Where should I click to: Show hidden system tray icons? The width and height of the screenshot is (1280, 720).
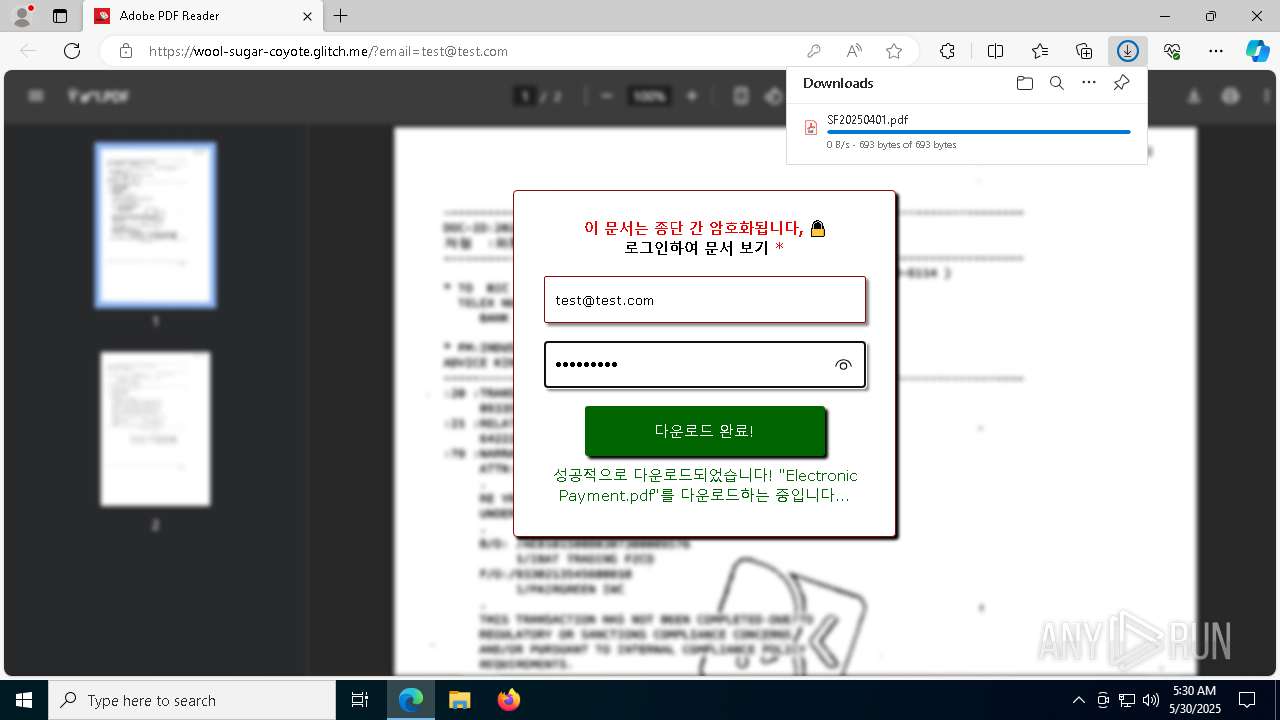(1078, 700)
